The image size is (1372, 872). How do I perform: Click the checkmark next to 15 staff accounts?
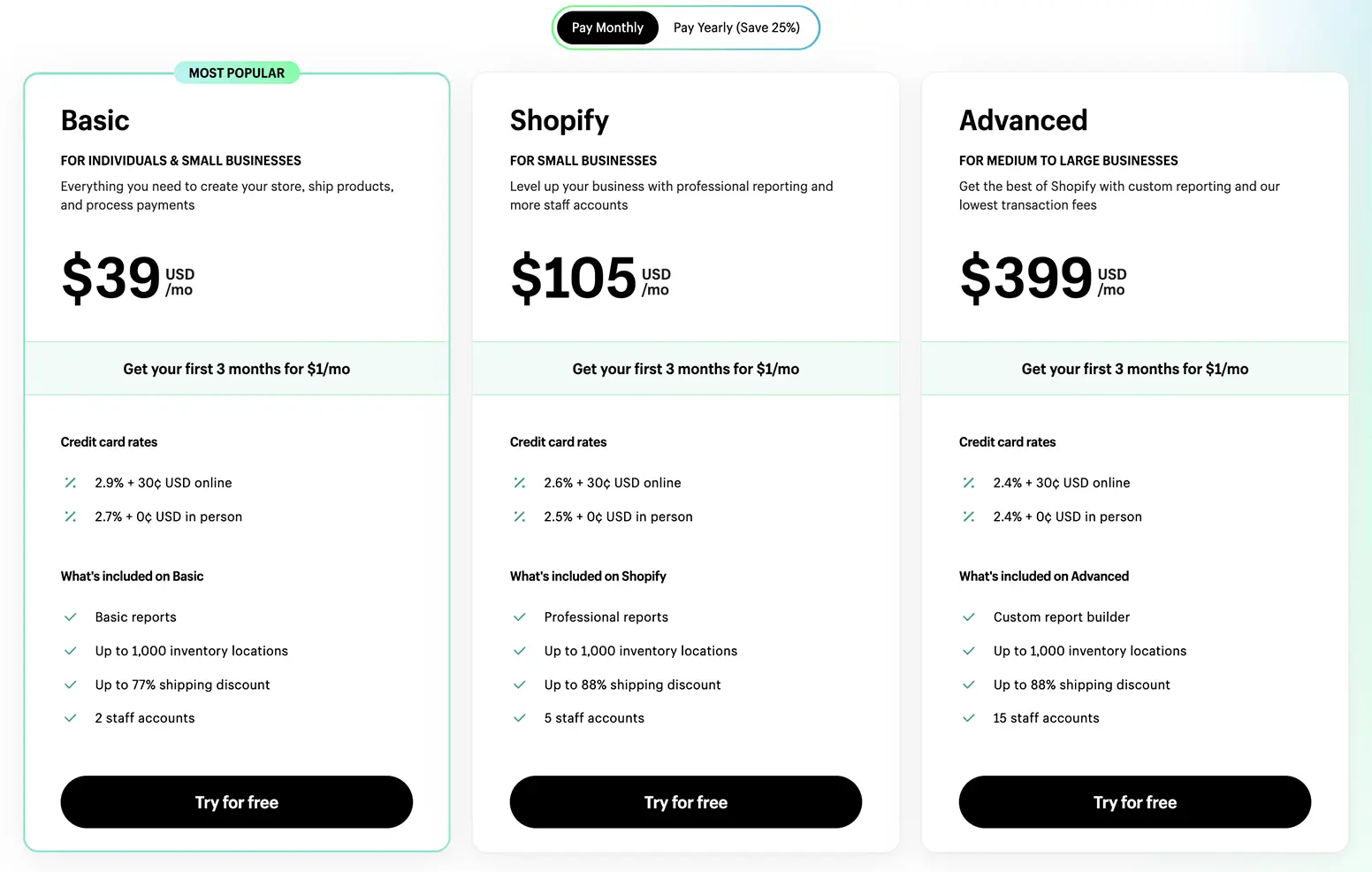pyautogui.click(x=969, y=718)
